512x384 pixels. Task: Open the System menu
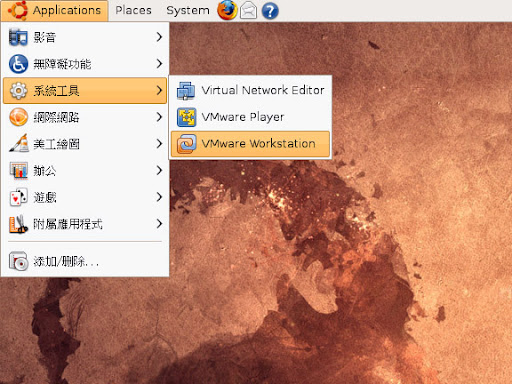[x=188, y=10]
